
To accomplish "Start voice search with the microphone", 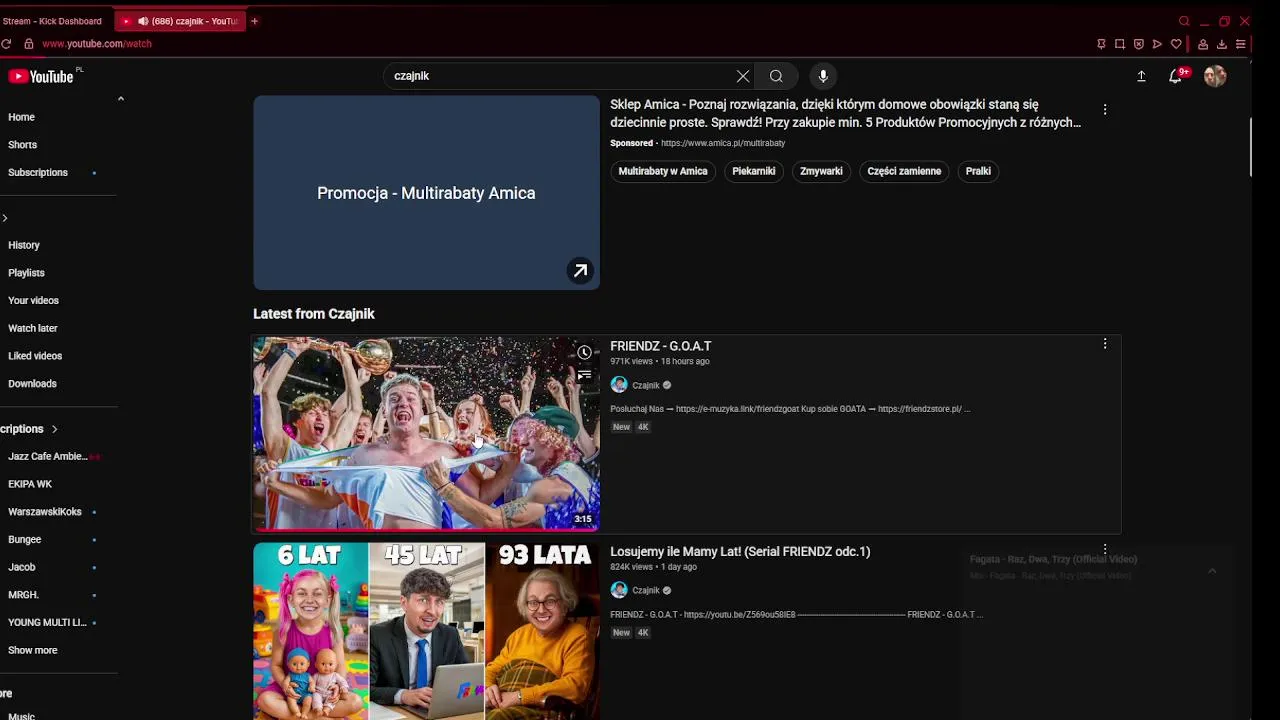I will coord(823,76).
